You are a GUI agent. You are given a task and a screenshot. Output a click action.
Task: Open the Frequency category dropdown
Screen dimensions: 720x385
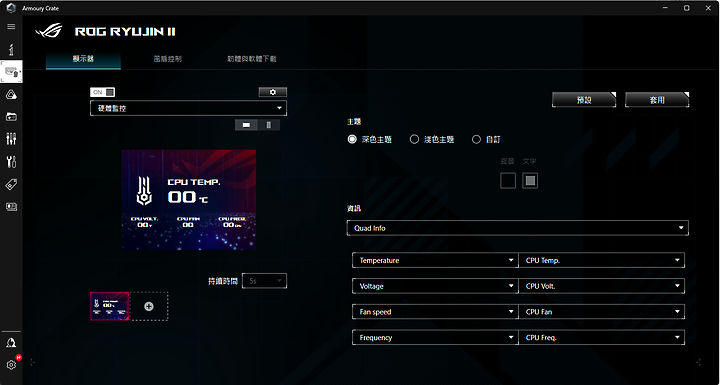pyautogui.click(x=435, y=337)
